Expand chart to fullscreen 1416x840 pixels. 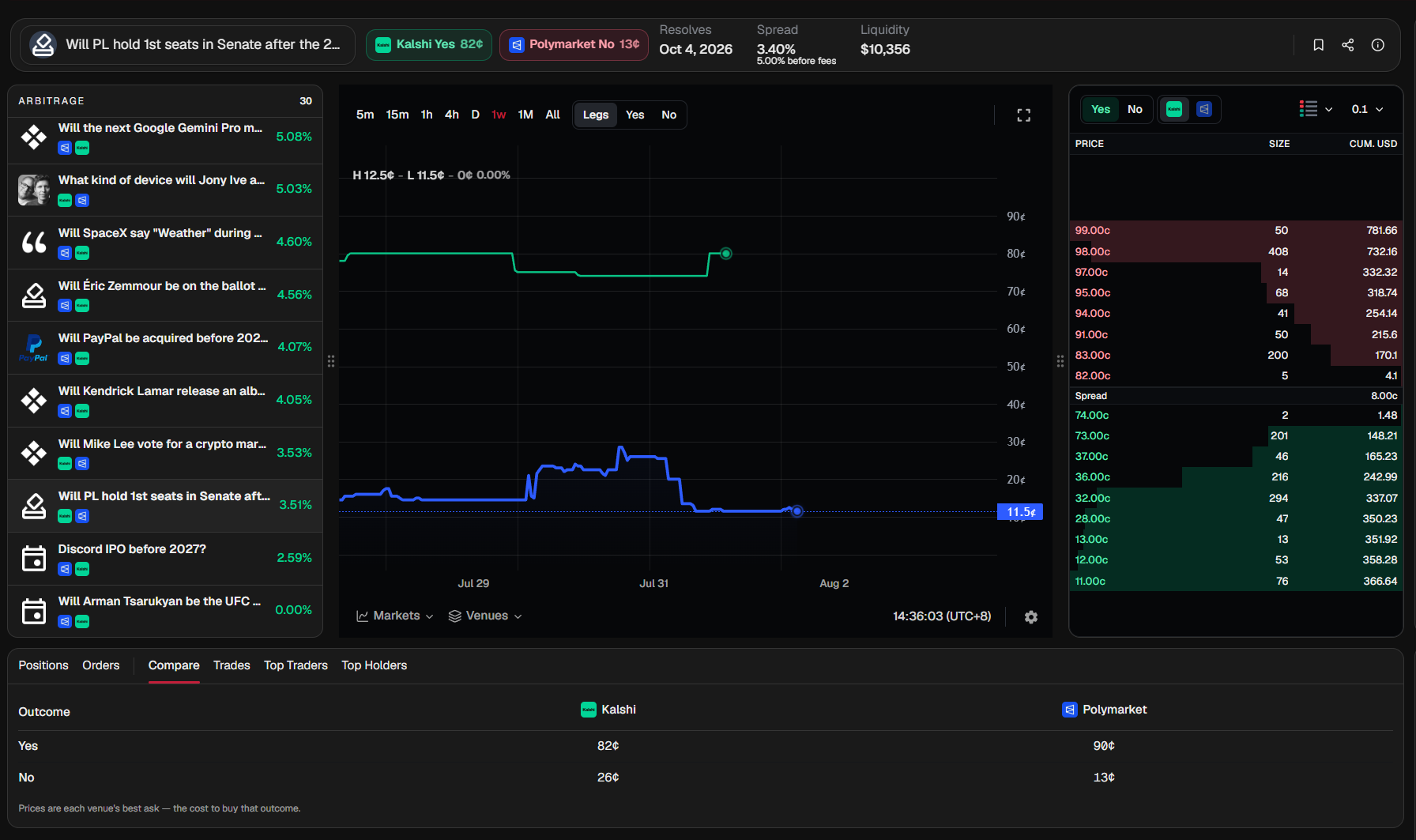coord(1024,115)
